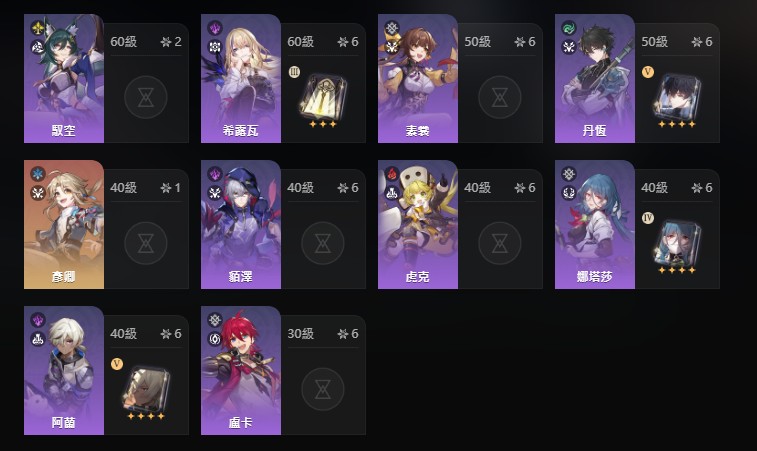Screen dimensions: 757x451
Task: Select 丹恆 character portrait
Action: point(595,78)
